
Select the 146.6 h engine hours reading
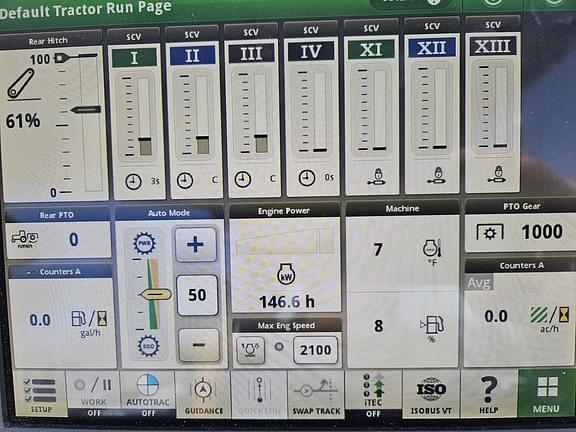click(287, 302)
